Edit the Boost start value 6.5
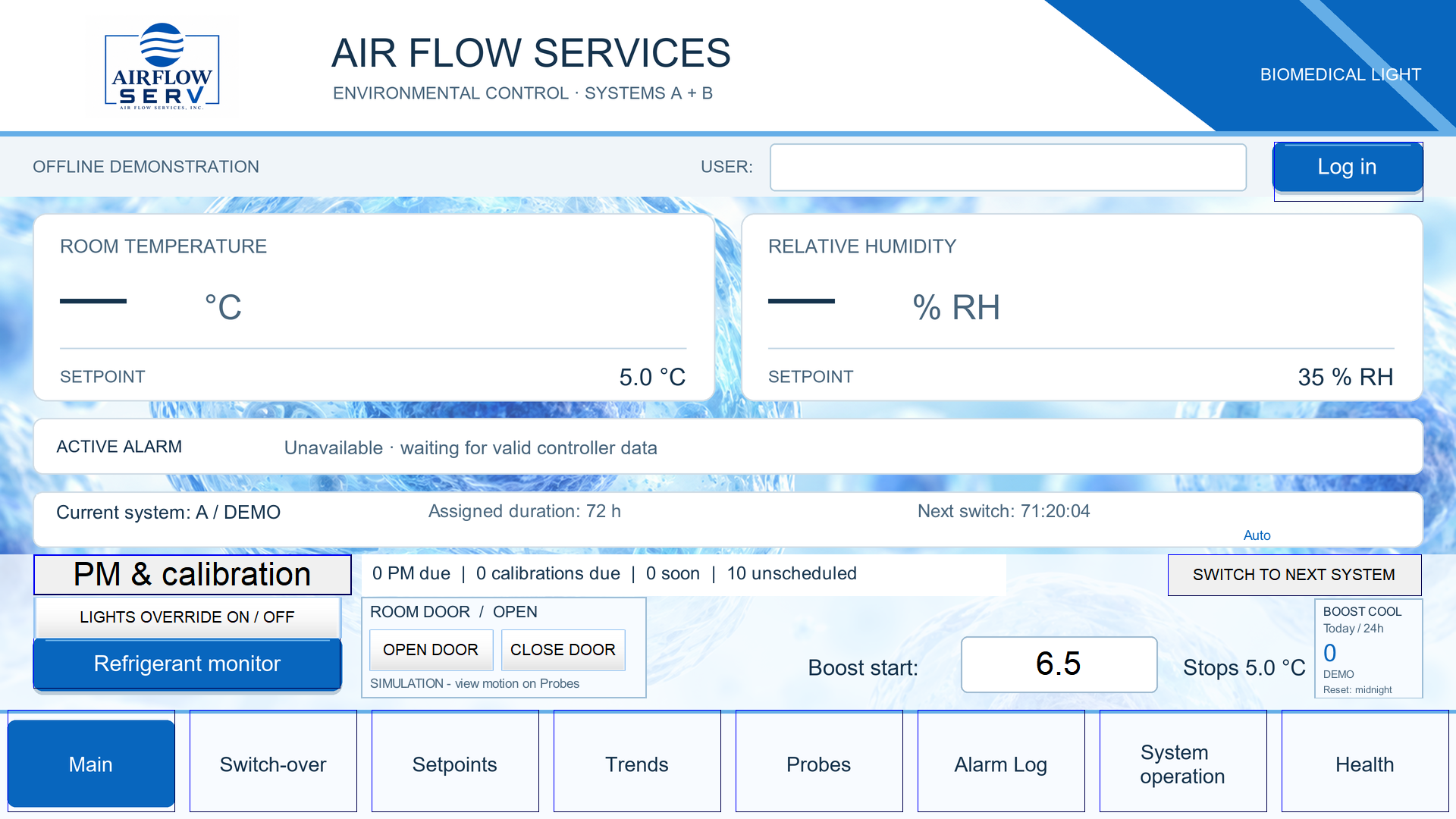 [1059, 664]
